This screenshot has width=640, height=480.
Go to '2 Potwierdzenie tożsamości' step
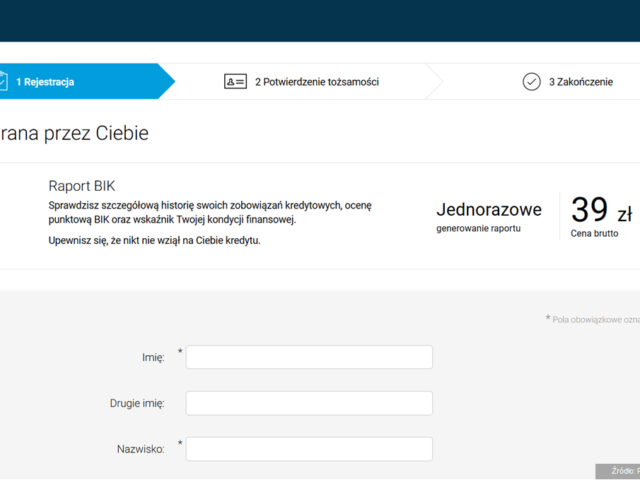tap(316, 82)
